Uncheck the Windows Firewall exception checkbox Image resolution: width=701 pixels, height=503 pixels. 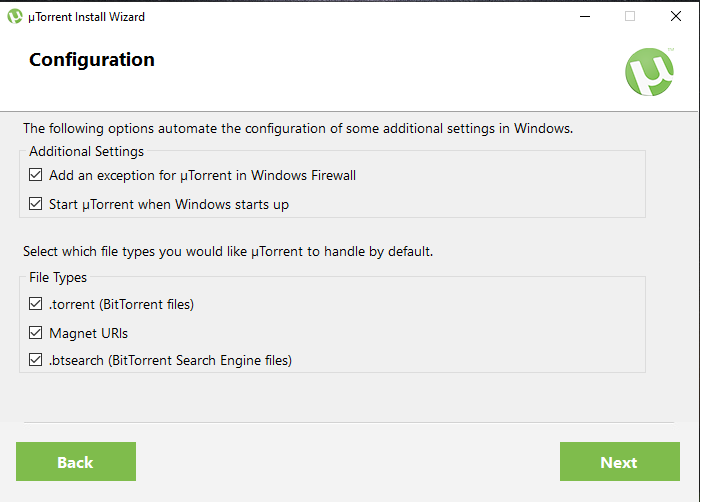point(35,175)
